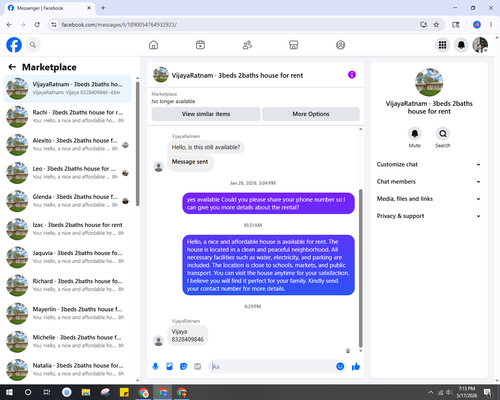This screenshot has width=500, height=400.
Task: Open the VijayaRatnam conversation in the list
Action: tap(67, 88)
